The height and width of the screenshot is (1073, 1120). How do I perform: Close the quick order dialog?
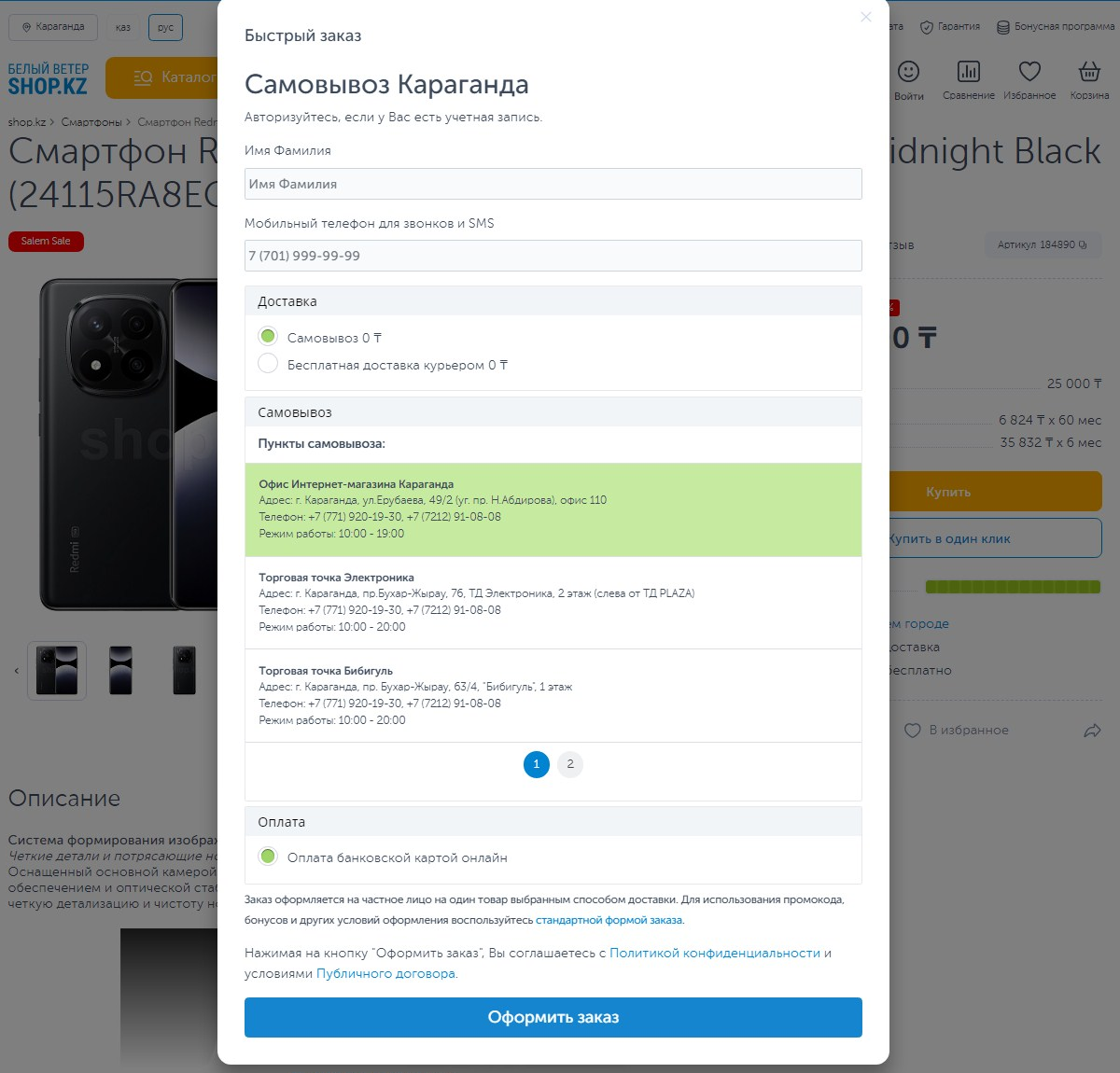(x=866, y=17)
